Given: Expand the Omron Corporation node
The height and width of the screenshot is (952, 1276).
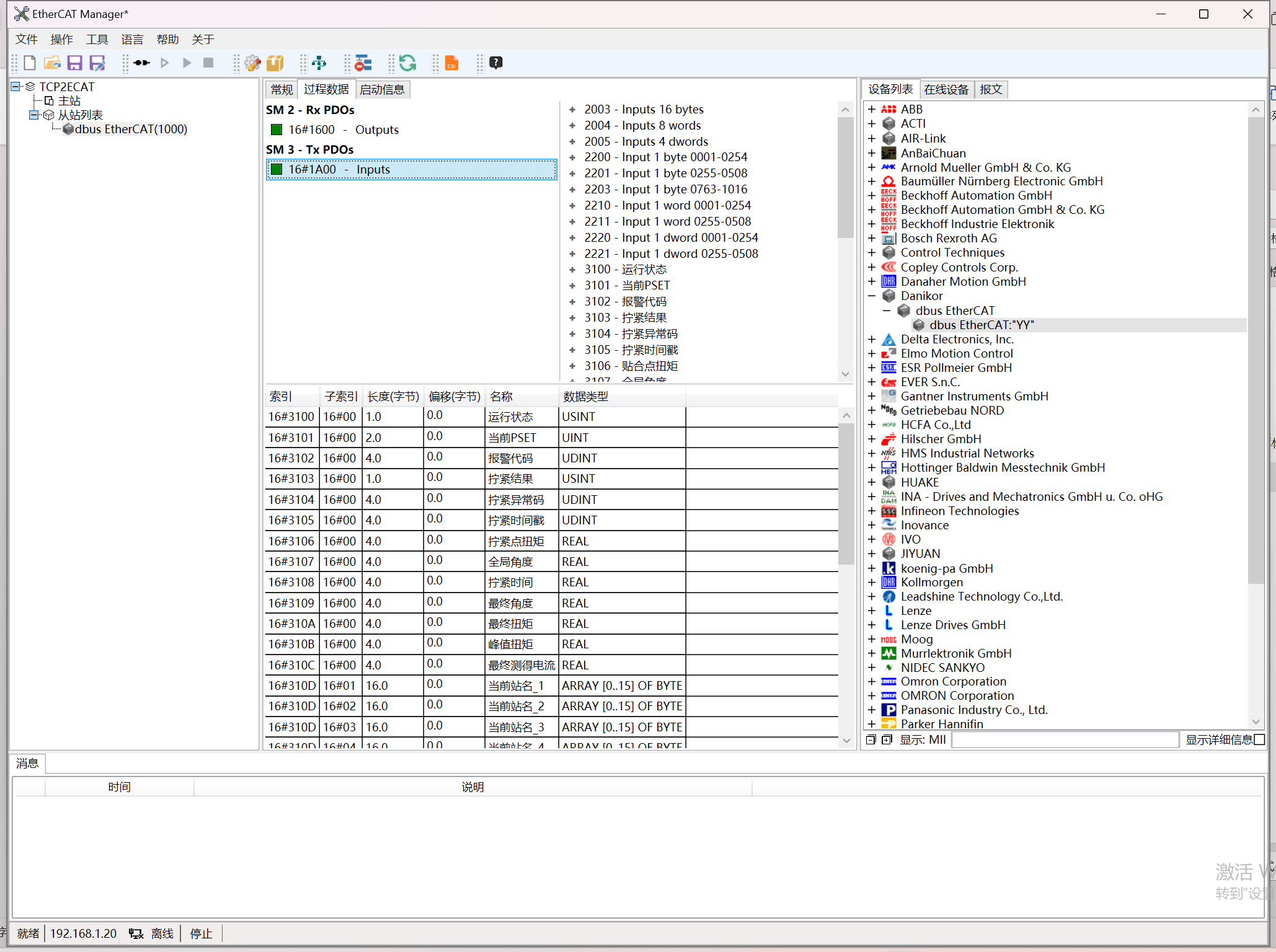Looking at the screenshot, I should pyautogui.click(x=871, y=681).
